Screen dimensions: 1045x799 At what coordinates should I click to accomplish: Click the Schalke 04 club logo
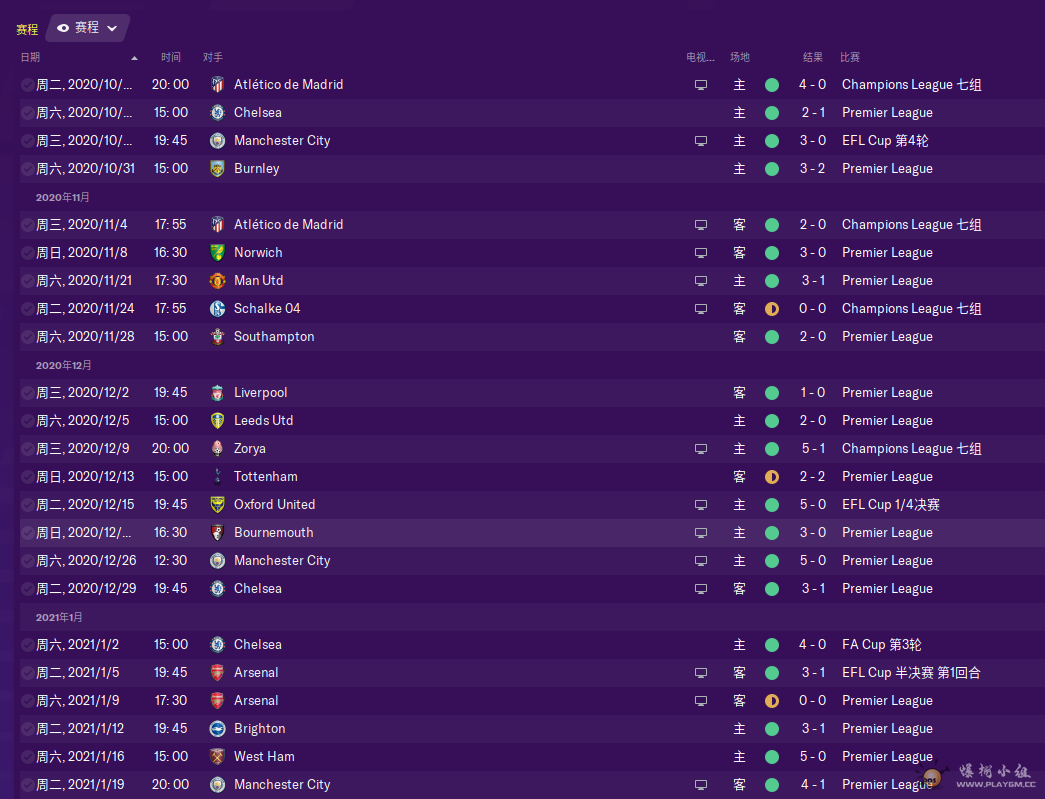(x=217, y=309)
